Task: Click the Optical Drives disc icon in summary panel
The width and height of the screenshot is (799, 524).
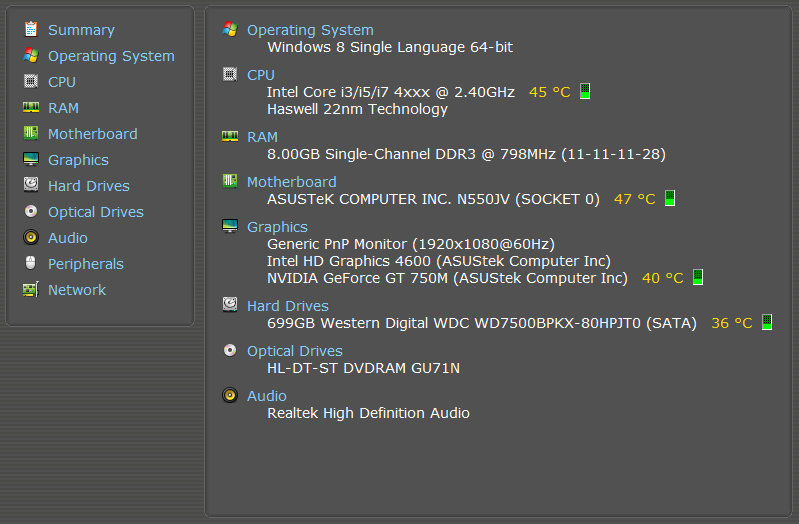Action: (x=230, y=350)
